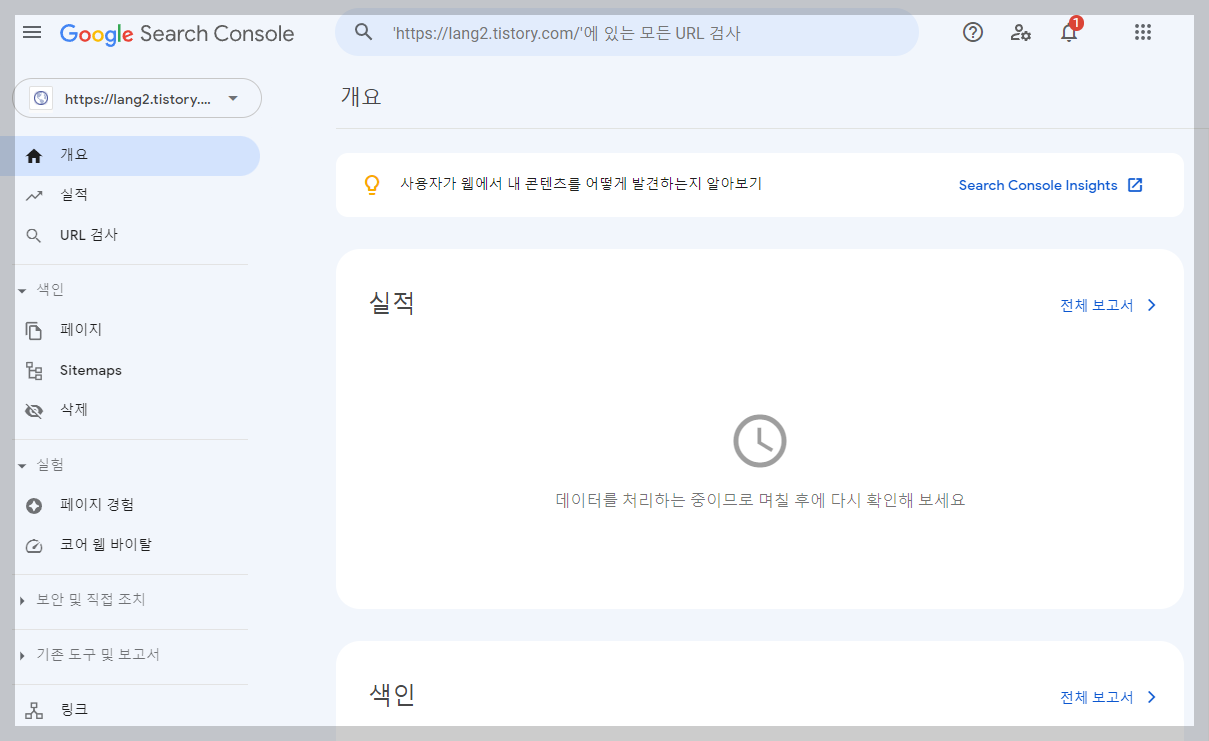
Task: Click the home icon beside 개요
Action: coord(34,156)
